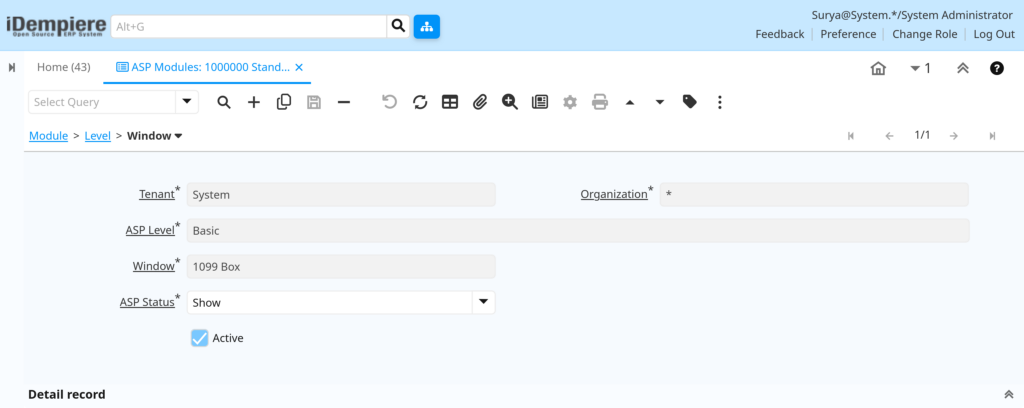
Task: Open attachments via paperclip icon
Action: tap(480, 102)
